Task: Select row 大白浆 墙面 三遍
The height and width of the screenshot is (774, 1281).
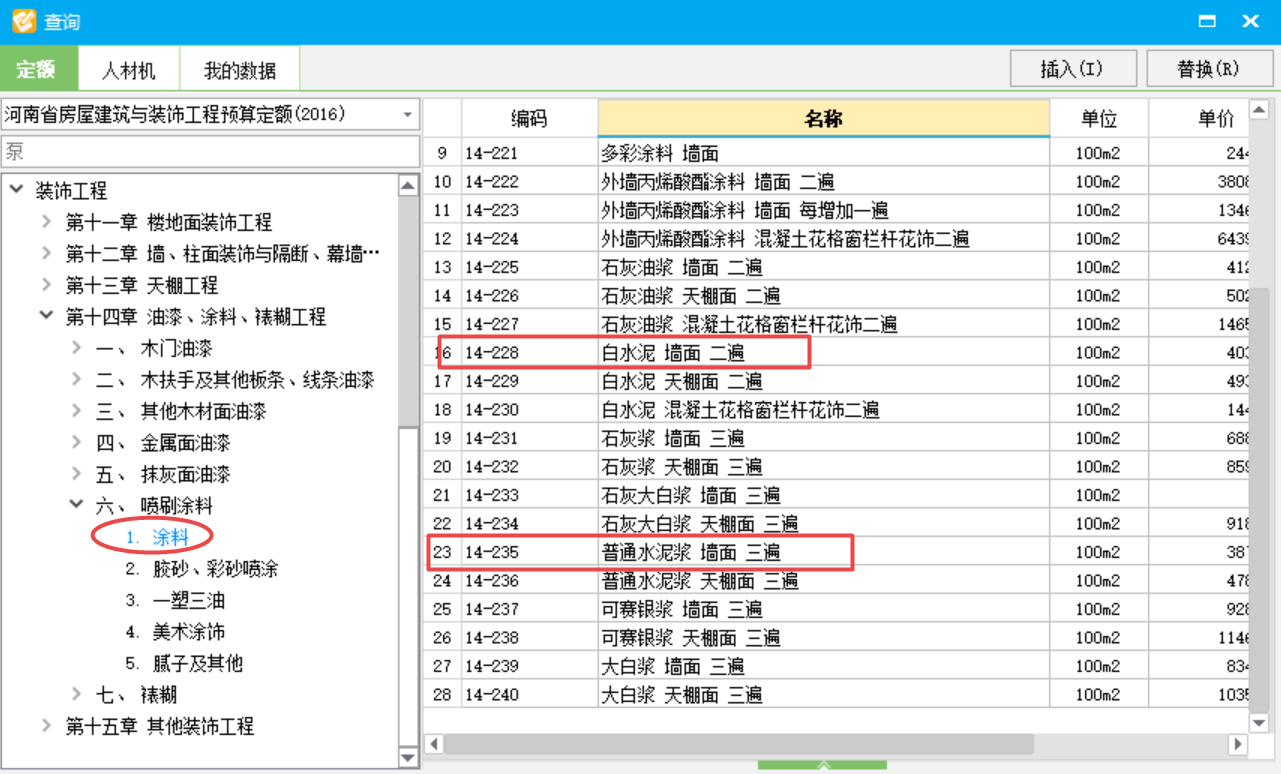Action: click(837, 666)
